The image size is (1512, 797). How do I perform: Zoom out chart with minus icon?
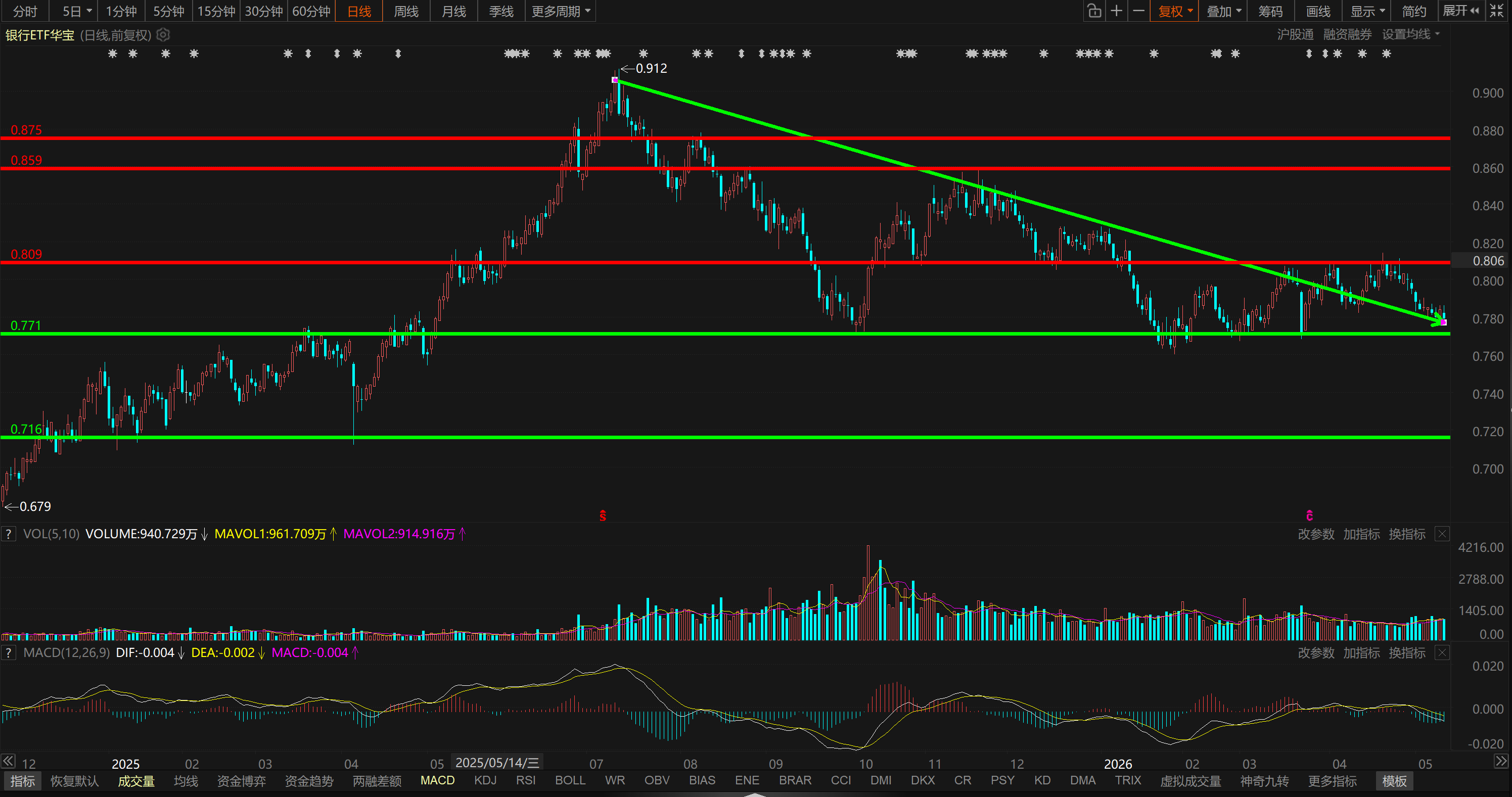click(1139, 11)
